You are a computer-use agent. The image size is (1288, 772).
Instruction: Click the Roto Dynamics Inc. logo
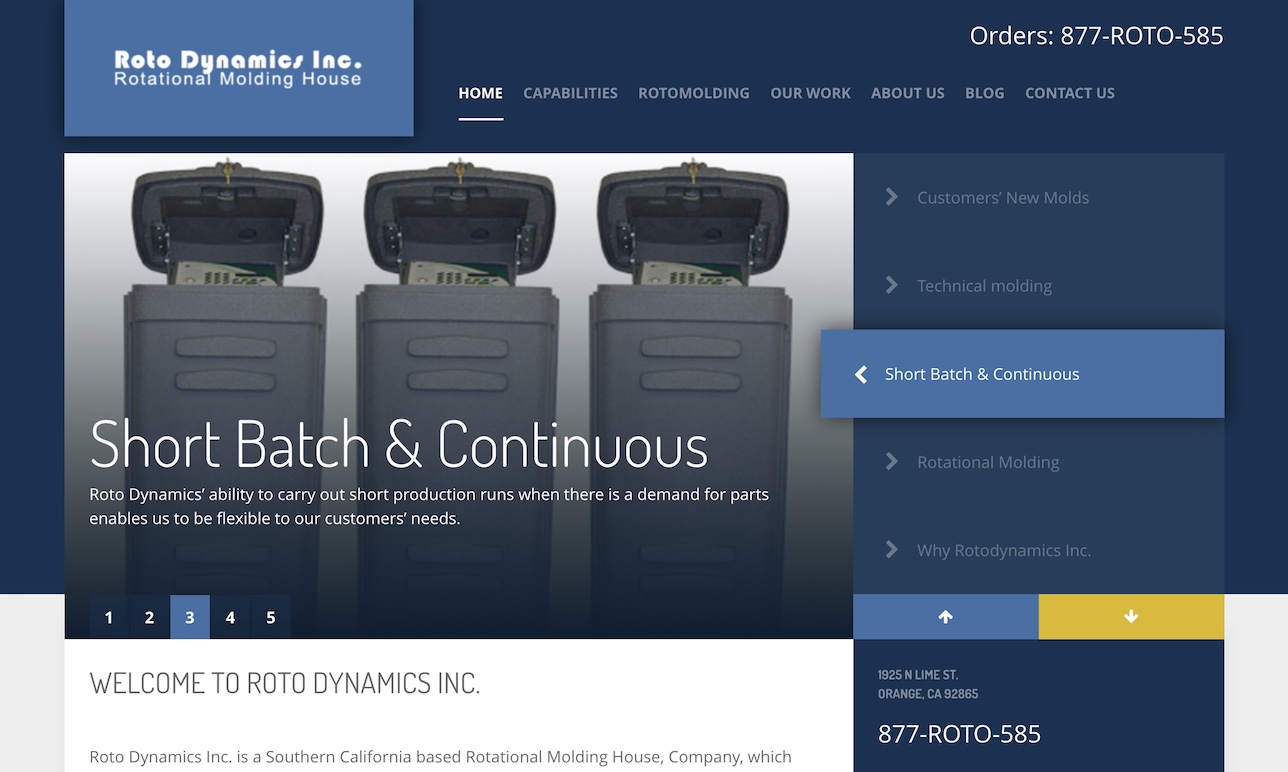coord(238,68)
